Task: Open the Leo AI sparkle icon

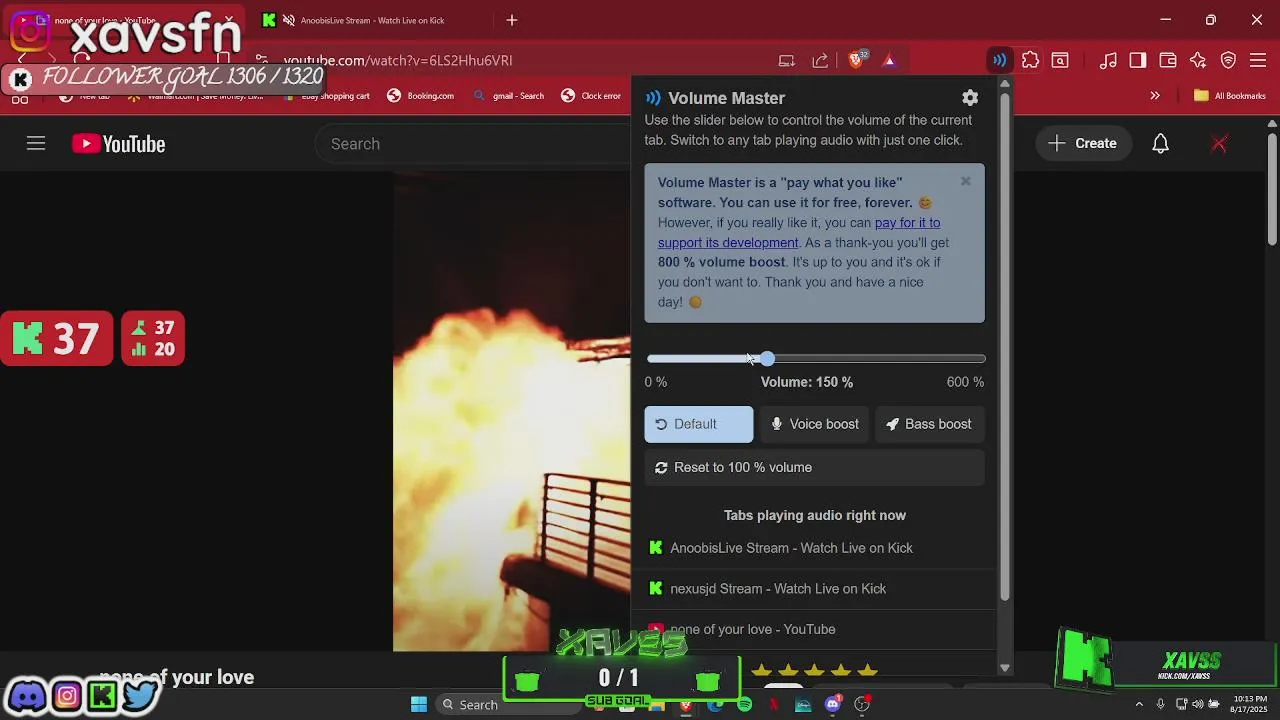Action: (1198, 60)
